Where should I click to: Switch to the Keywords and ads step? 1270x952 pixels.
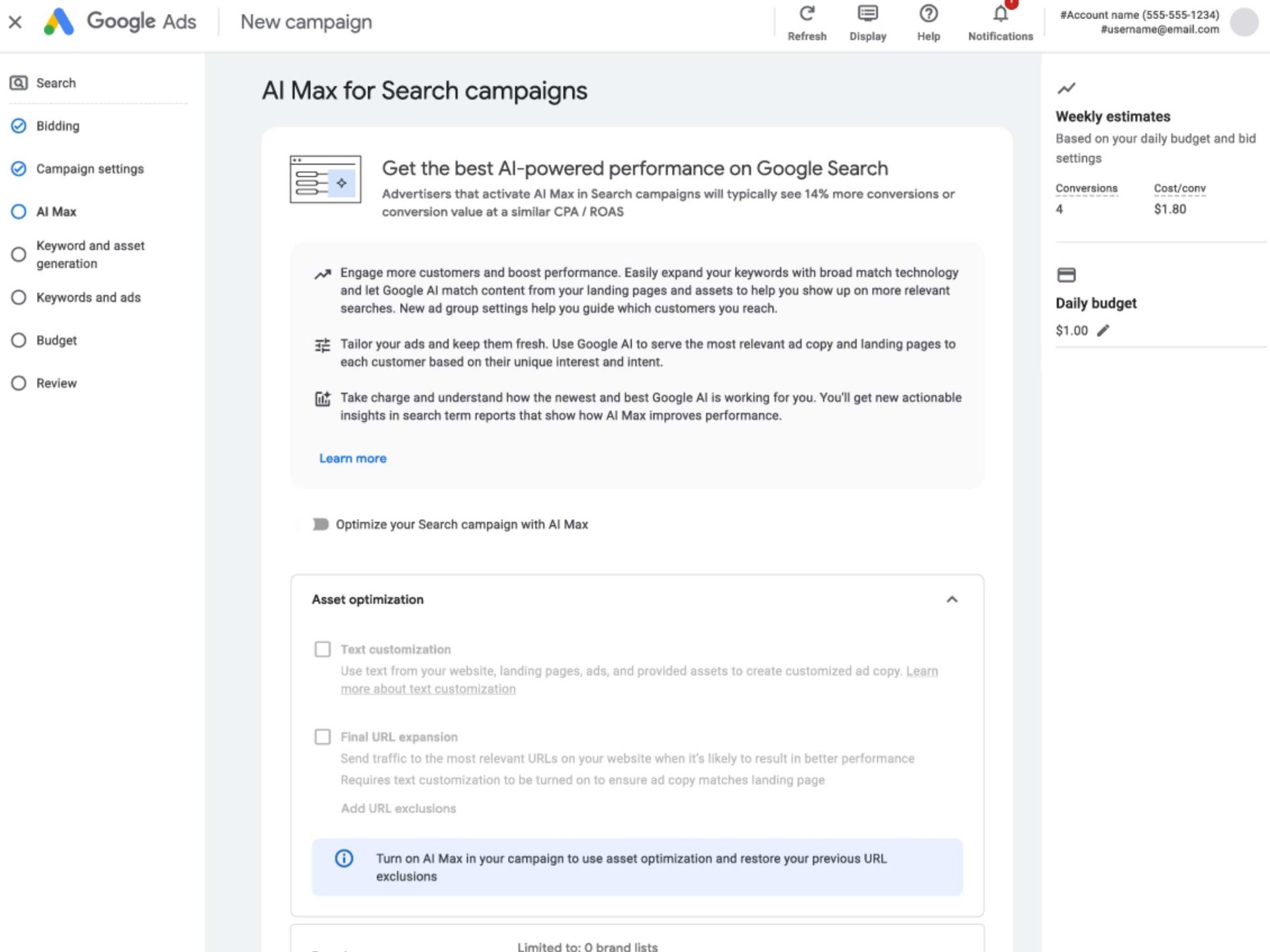click(x=19, y=297)
